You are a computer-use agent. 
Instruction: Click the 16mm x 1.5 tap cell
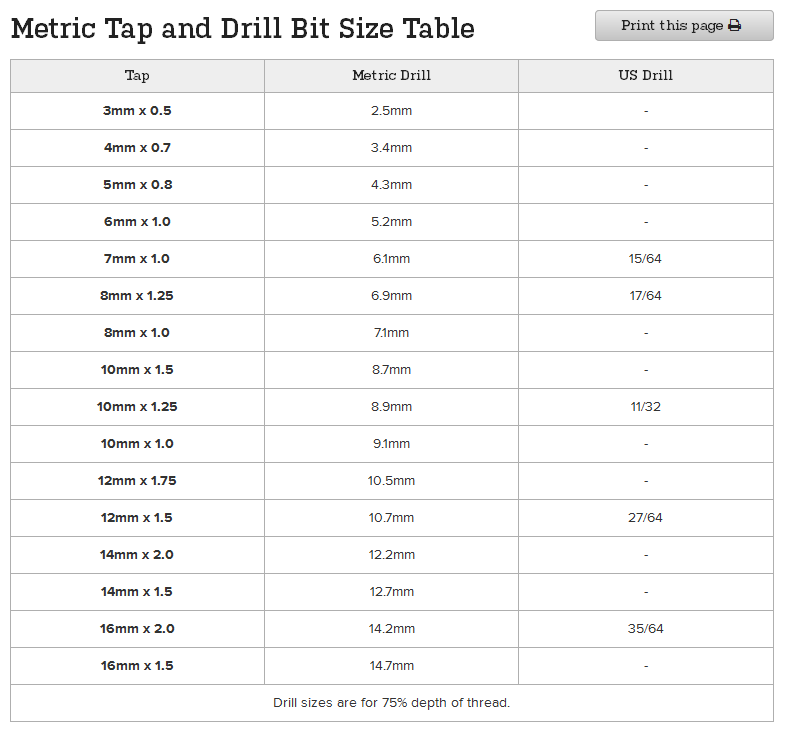[137, 666]
